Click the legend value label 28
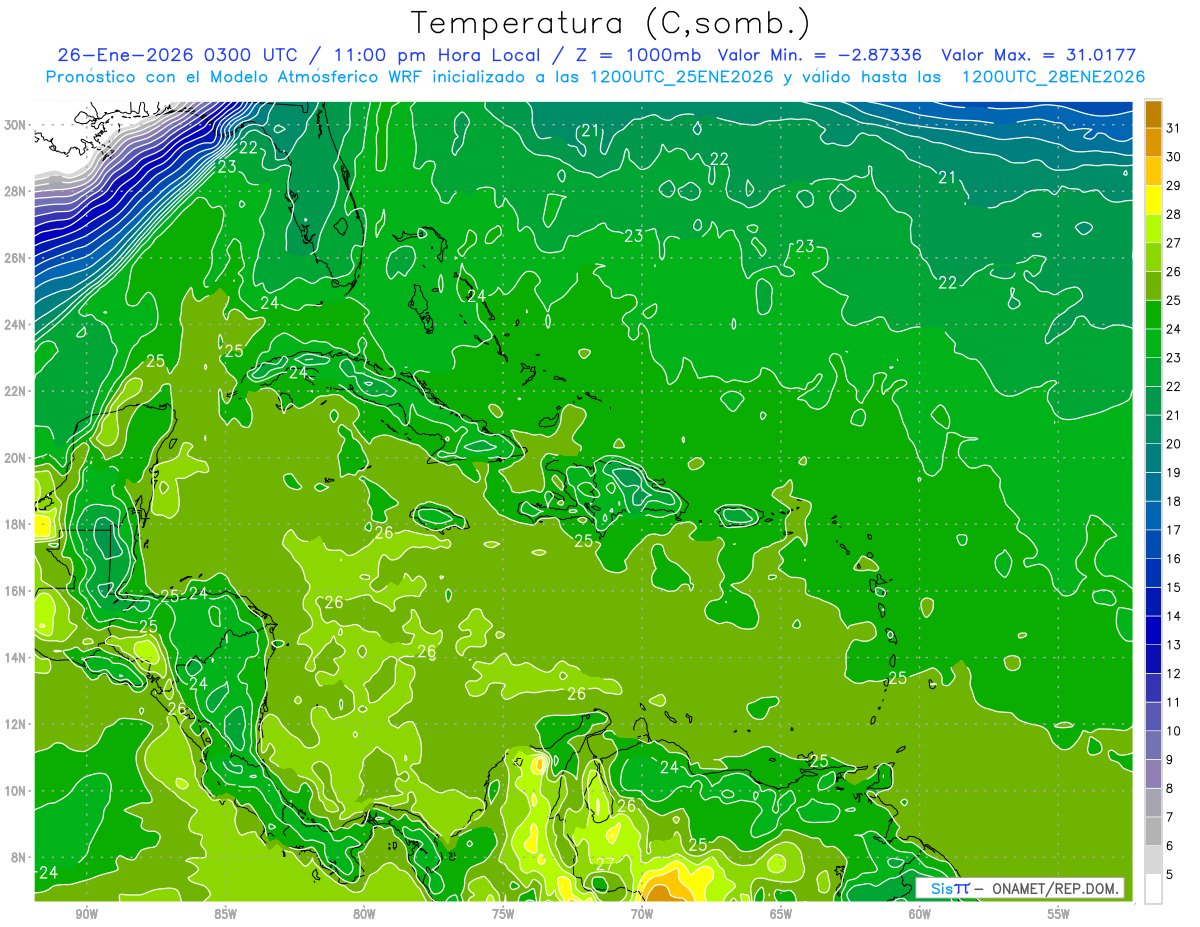This screenshot has width=1200, height=927. pyautogui.click(x=1174, y=214)
